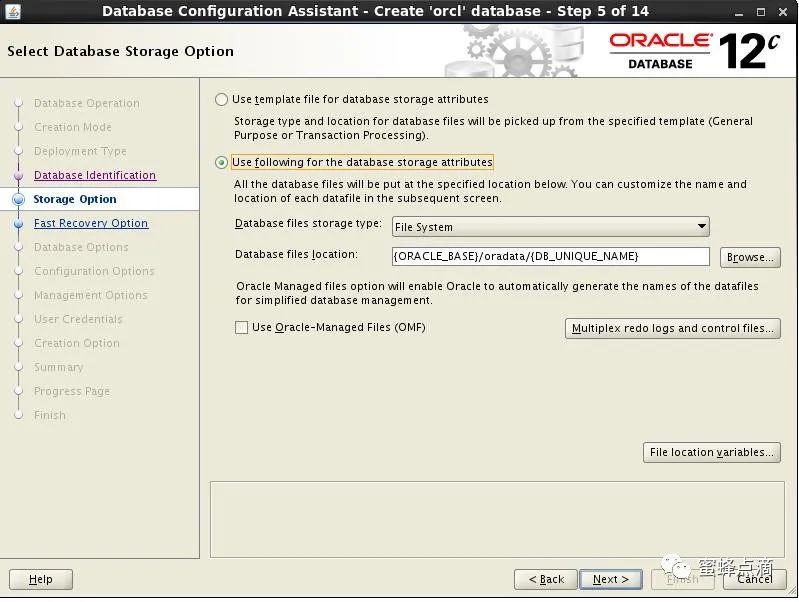The height and width of the screenshot is (602, 799).
Task: Open Database files storage type dropdown
Action: (550, 227)
